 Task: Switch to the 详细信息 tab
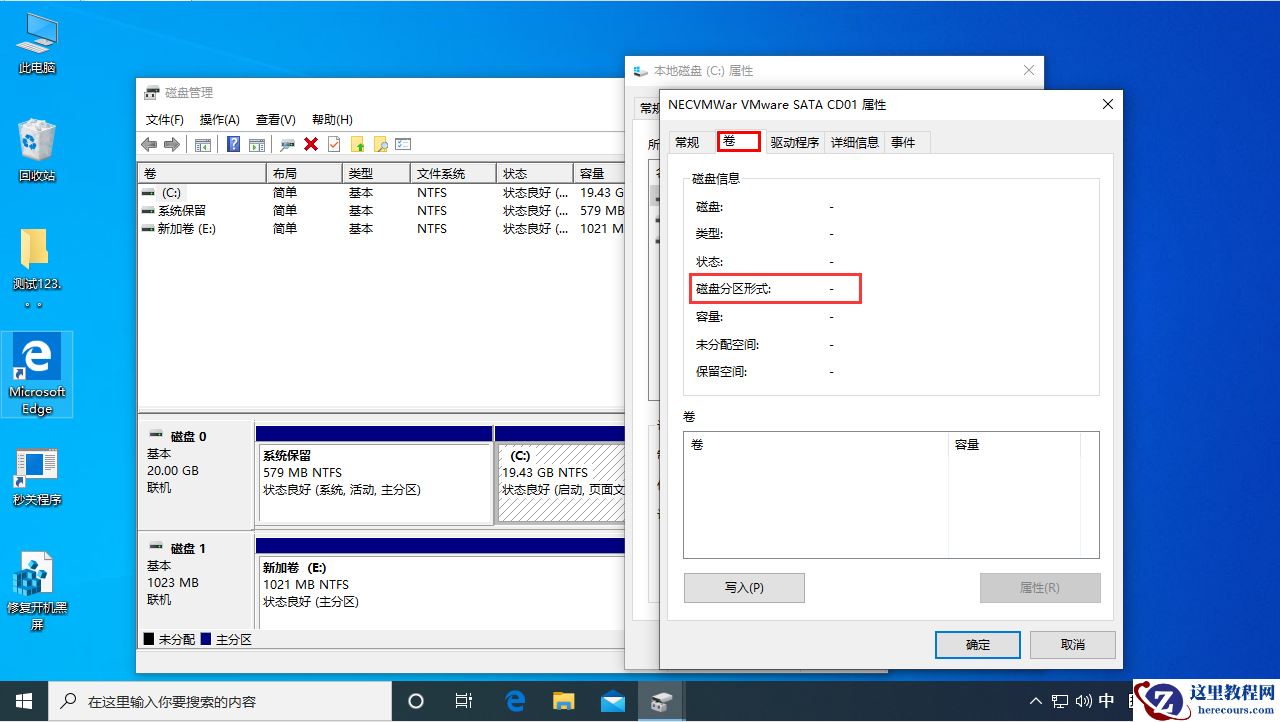click(854, 142)
